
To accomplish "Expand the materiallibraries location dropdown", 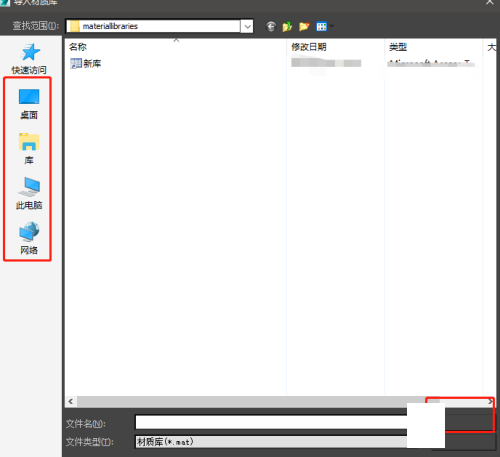I will [247, 26].
